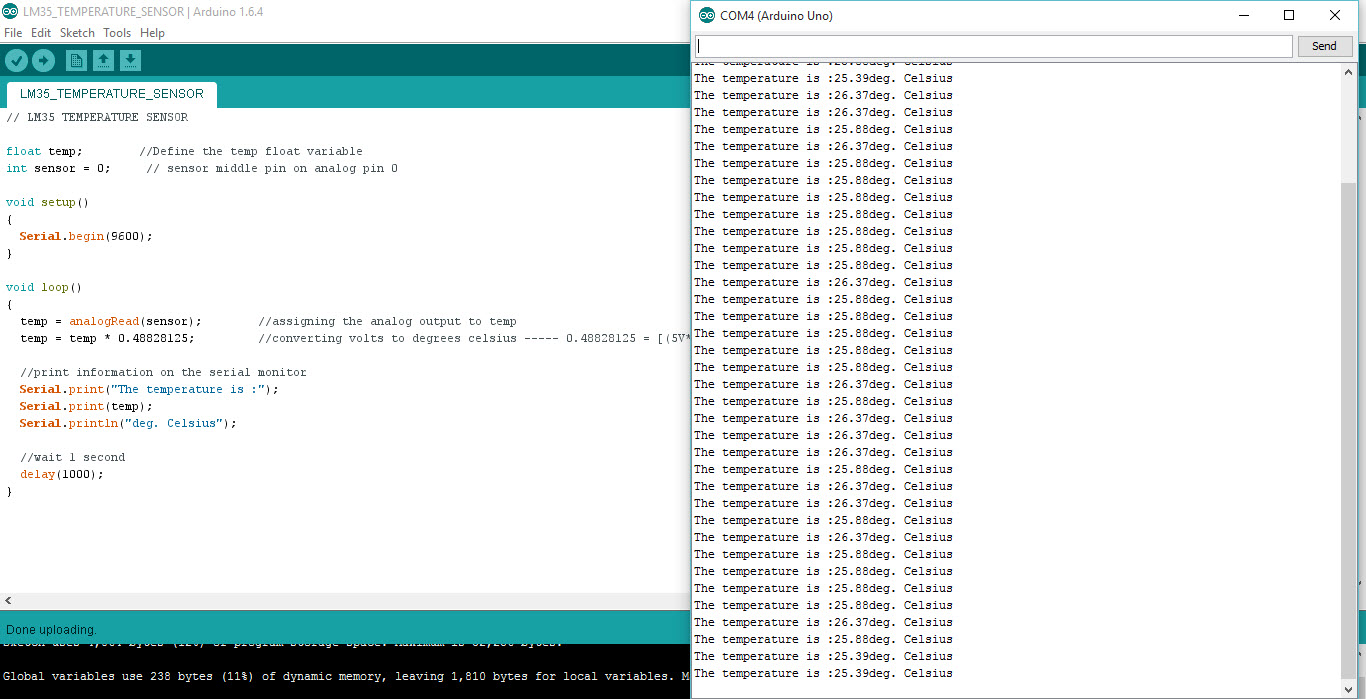The width and height of the screenshot is (1366, 699).
Task: Click 'void loop()' in the code
Action: click(x=44, y=287)
